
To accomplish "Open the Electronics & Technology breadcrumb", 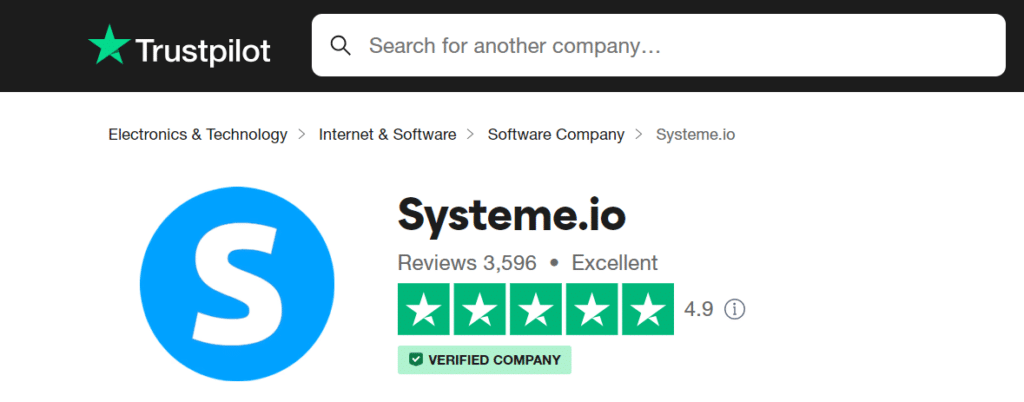I will tap(197, 134).
